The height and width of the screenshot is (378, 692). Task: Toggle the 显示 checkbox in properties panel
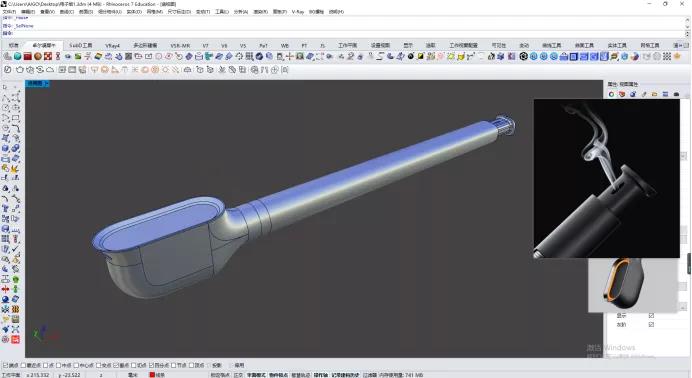tap(651, 315)
